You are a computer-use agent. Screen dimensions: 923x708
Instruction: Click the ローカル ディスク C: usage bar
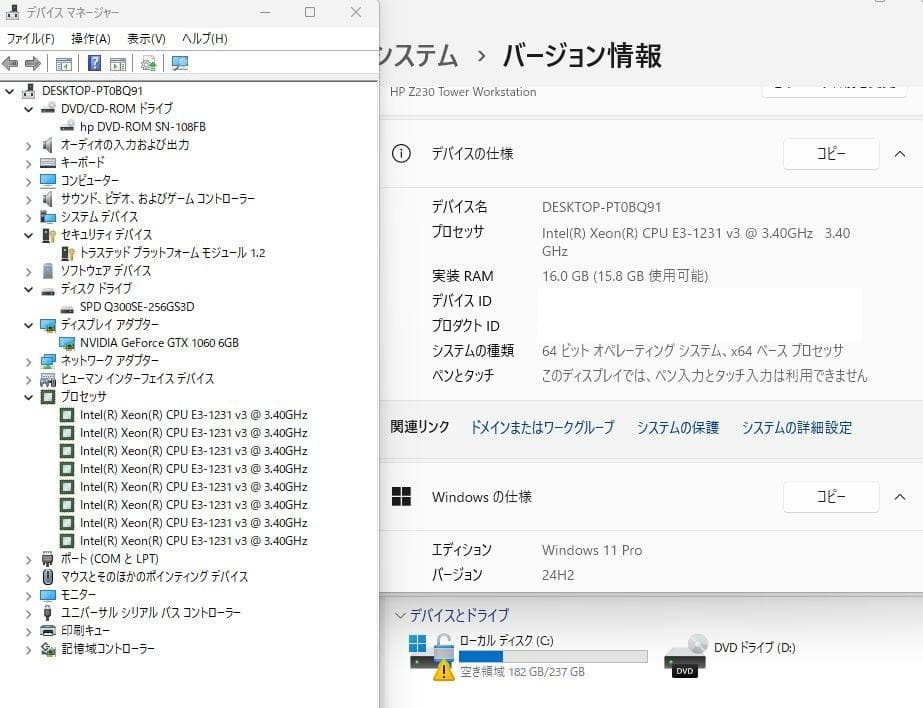(x=551, y=655)
